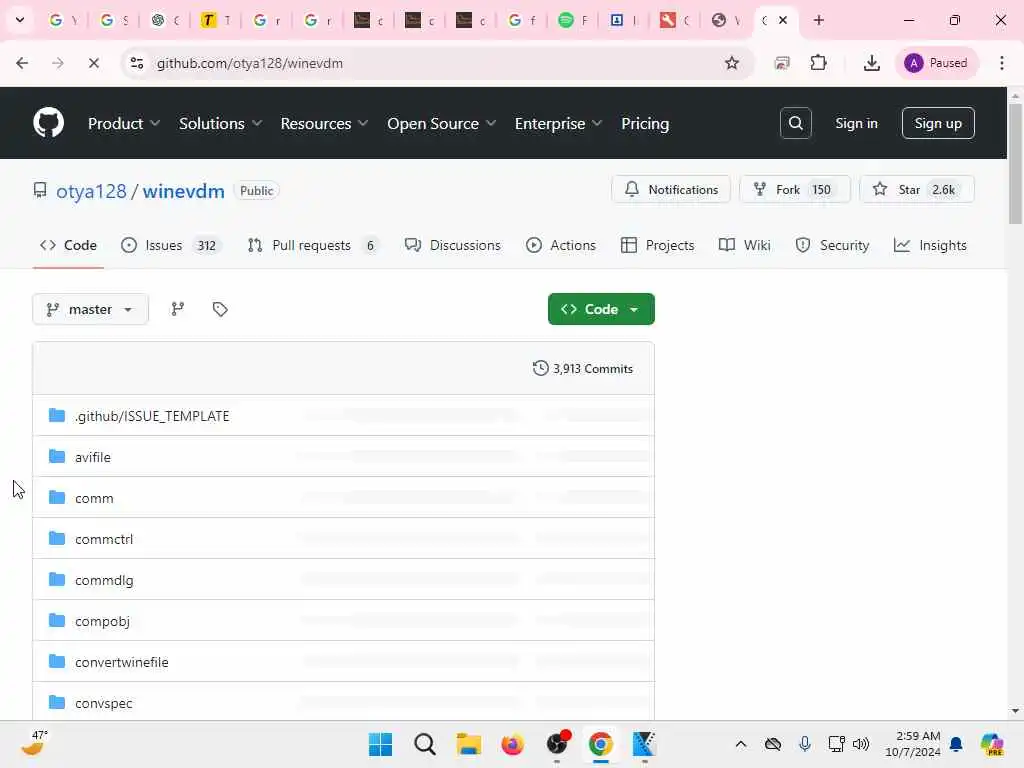Viewport: 1024px width, 768px height.
Task: Show hidden system tray icons
Action: pos(741,744)
